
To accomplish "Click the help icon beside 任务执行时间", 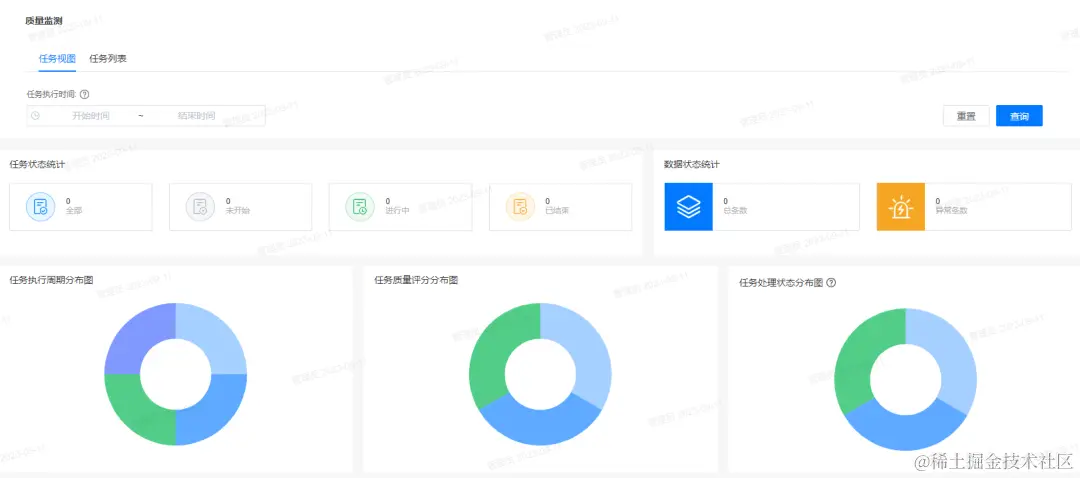I will tap(85, 94).
